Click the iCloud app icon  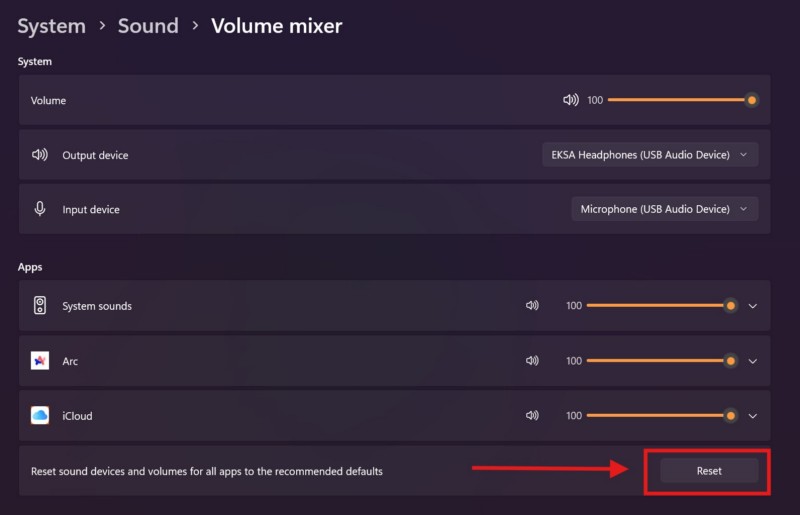pos(40,415)
